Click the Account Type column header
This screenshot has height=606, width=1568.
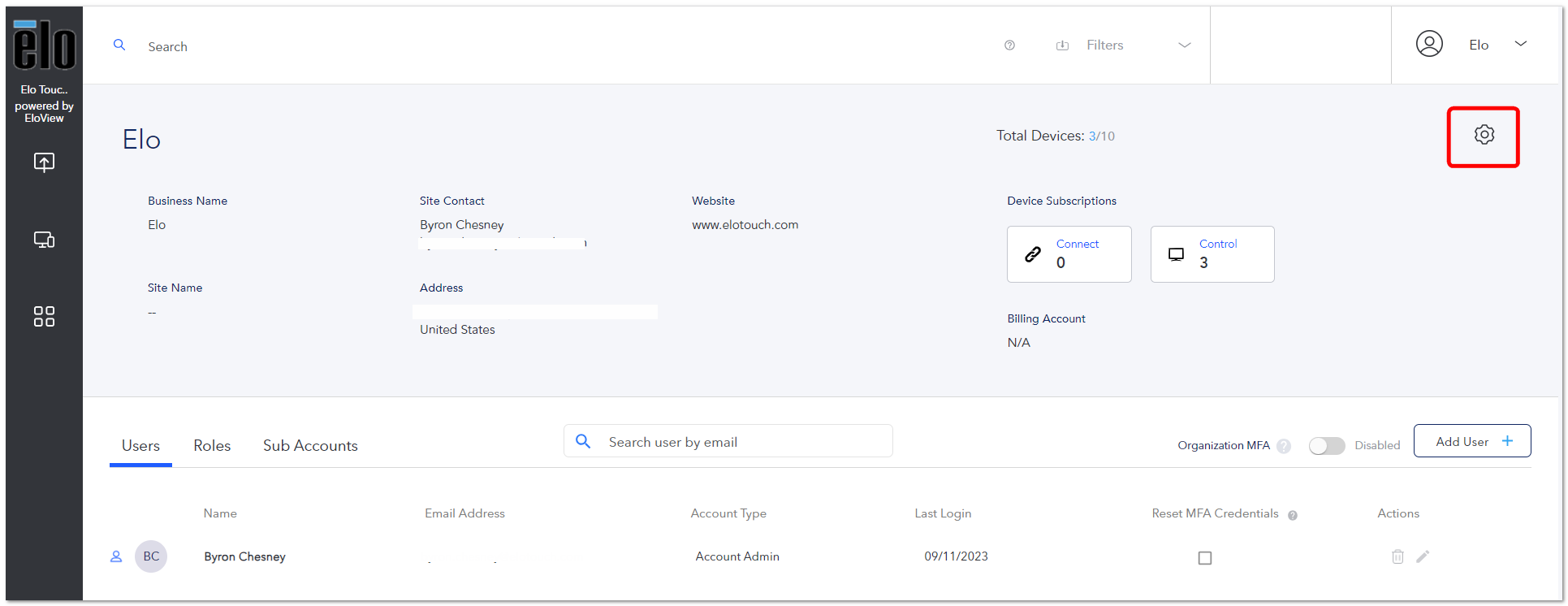(x=728, y=513)
